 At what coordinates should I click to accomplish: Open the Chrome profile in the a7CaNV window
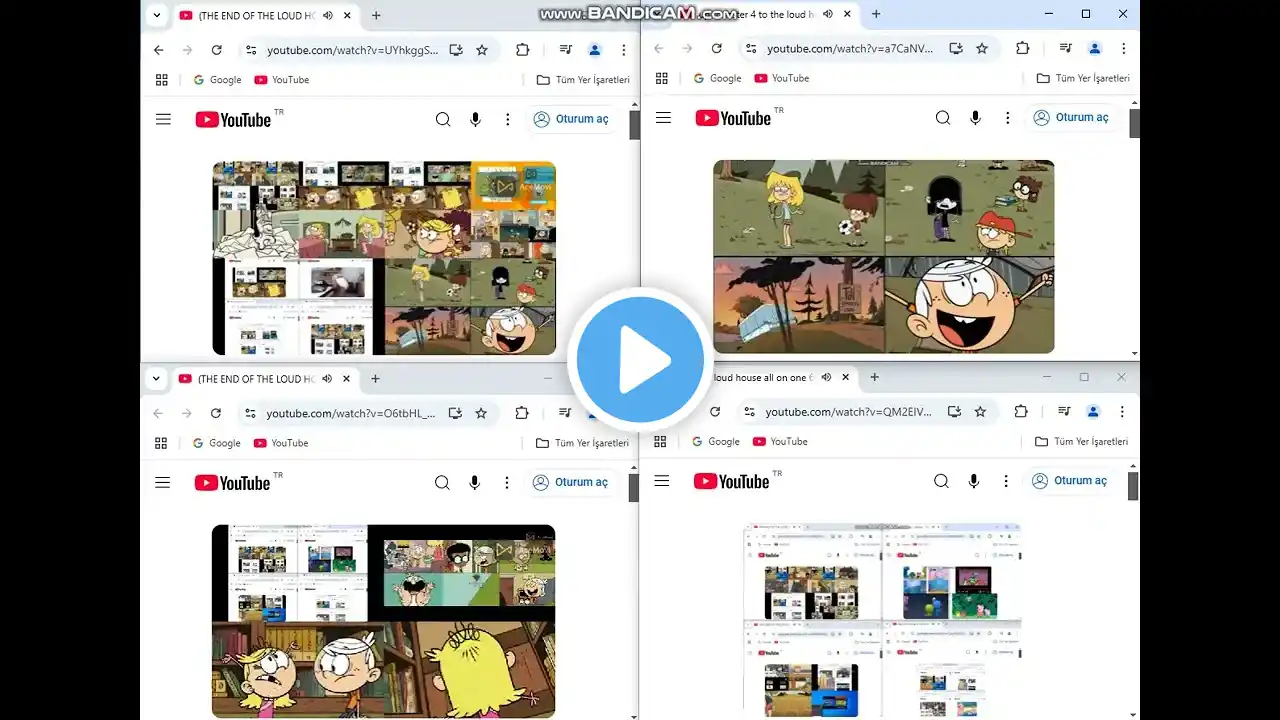(1094, 48)
